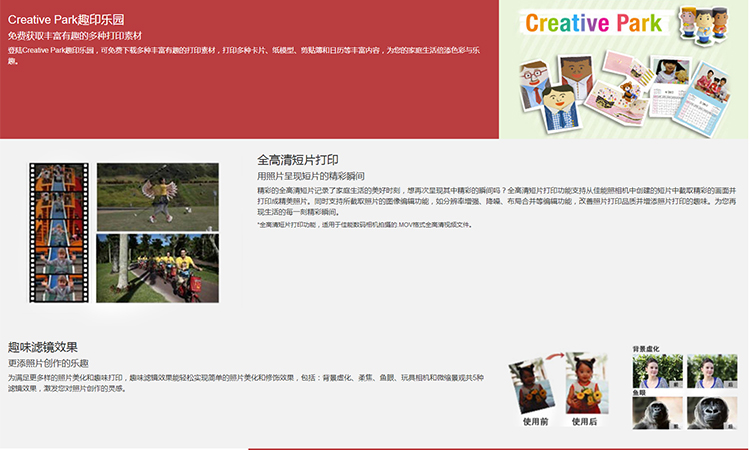This screenshot has width=750, height=450.
Task: Click the film strip thumbnail image
Action: click(59, 232)
